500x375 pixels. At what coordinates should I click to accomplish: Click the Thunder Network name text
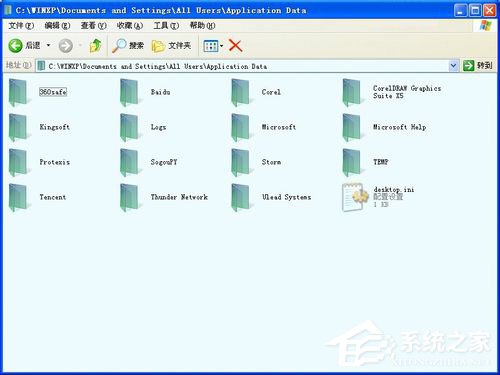(x=179, y=197)
